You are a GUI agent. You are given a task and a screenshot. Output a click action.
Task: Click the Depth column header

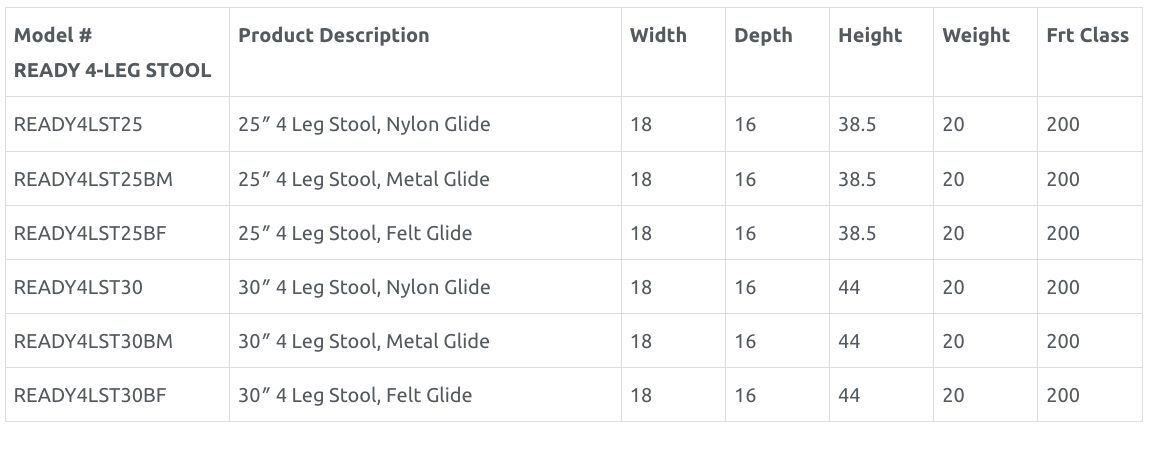[763, 35]
